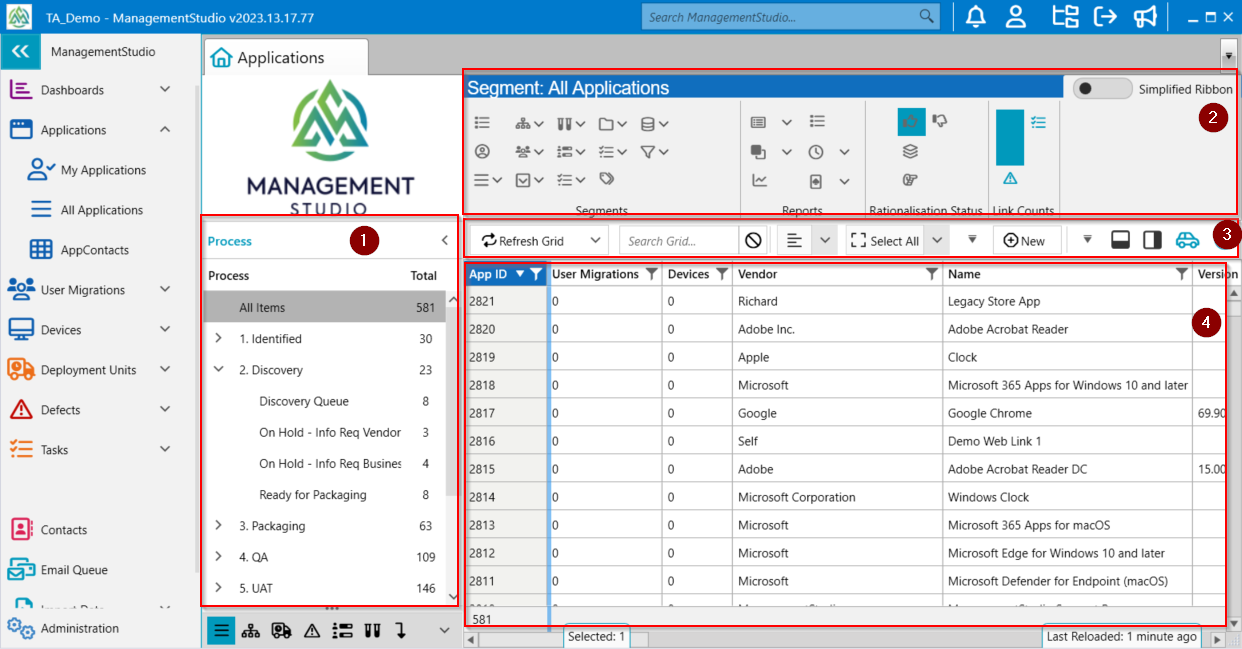Click the Search ManagementStudio field
The width and height of the screenshot is (1242, 649).
(x=780, y=16)
